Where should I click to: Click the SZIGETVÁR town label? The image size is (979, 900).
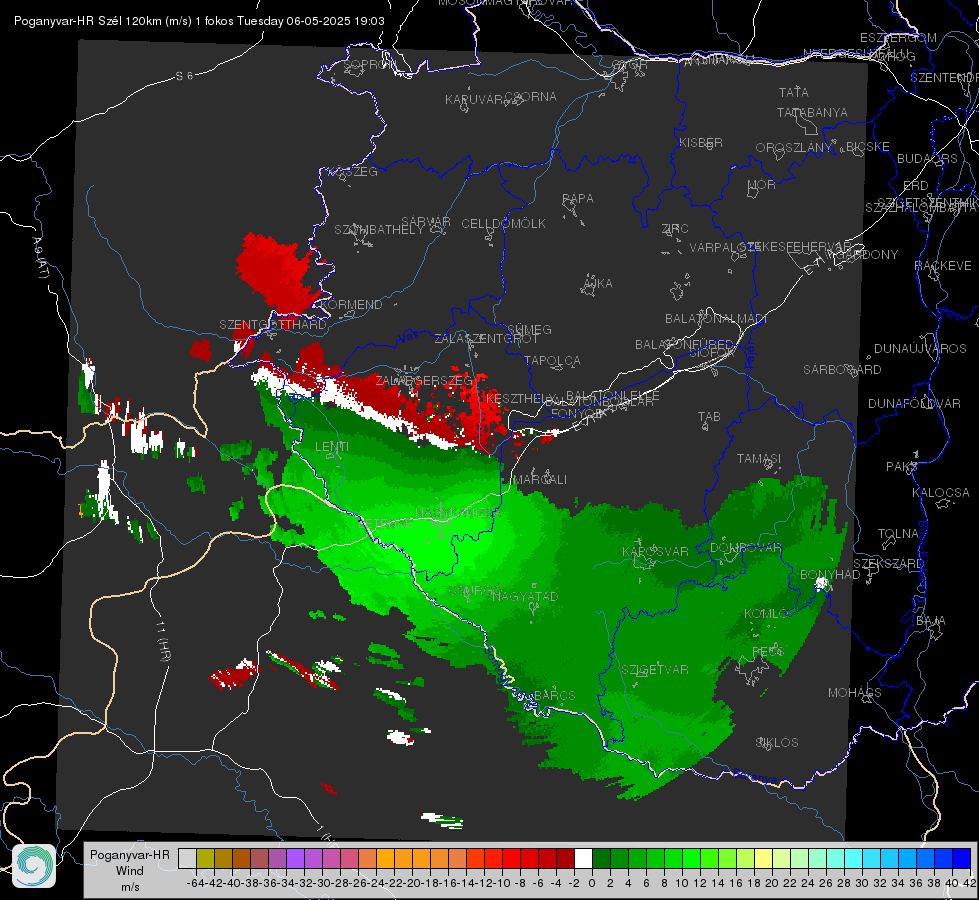pos(655,670)
